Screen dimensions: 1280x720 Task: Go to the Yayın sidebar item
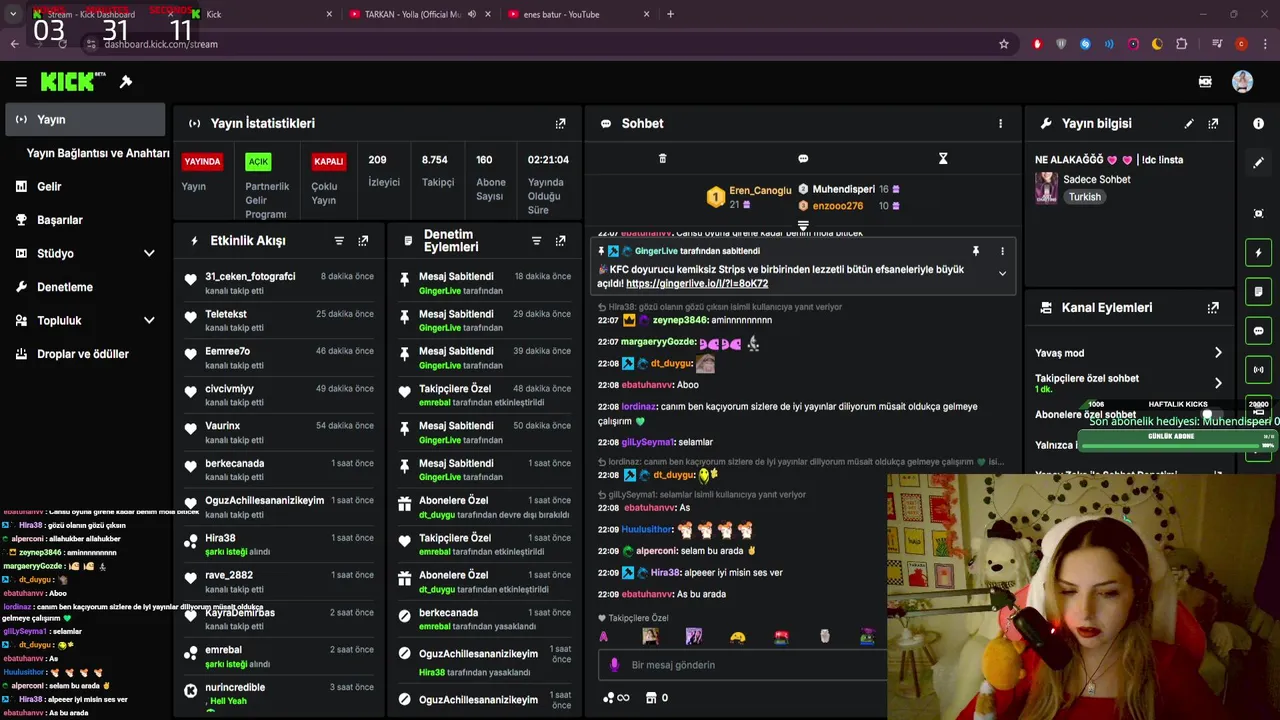85,119
